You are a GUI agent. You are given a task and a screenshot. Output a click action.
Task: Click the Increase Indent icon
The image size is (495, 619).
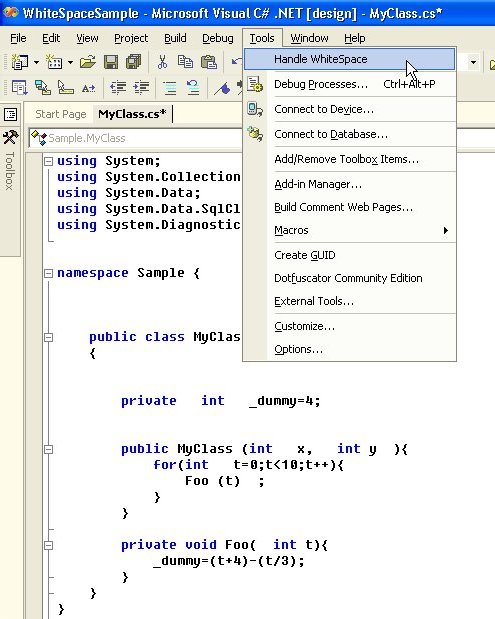click(x=141, y=87)
